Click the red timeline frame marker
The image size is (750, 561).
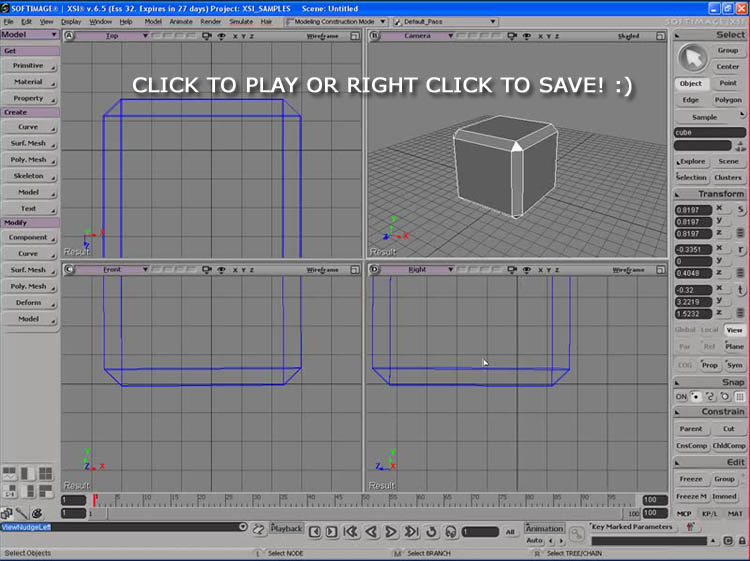[x=95, y=499]
